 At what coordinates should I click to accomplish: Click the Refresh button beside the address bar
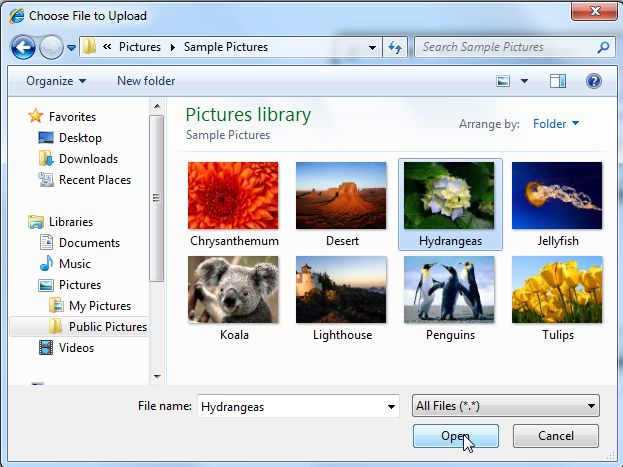[x=395, y=48]
